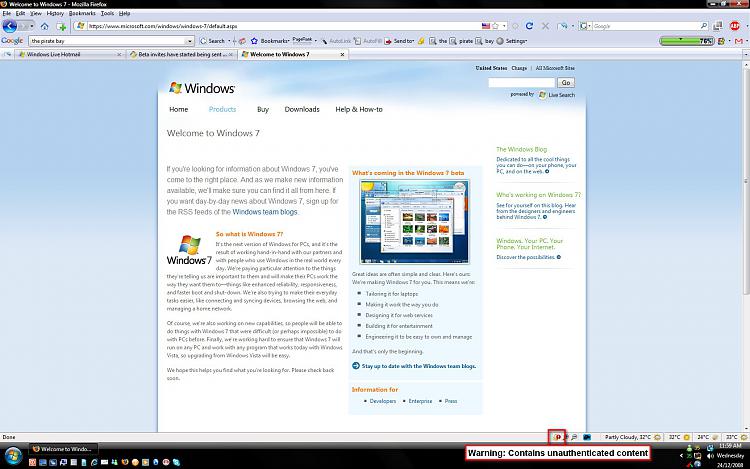Expand the Search button dropdown arrow

229,41
